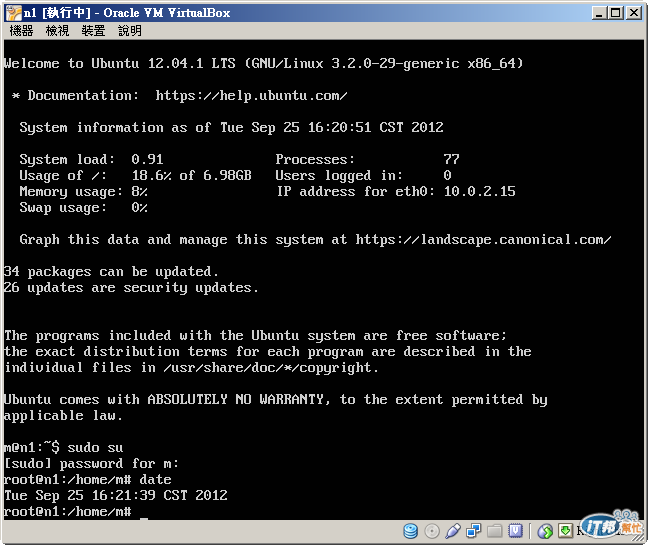
Task: Open the 機器 (Machine) menu
Action: tap(21, 31)
